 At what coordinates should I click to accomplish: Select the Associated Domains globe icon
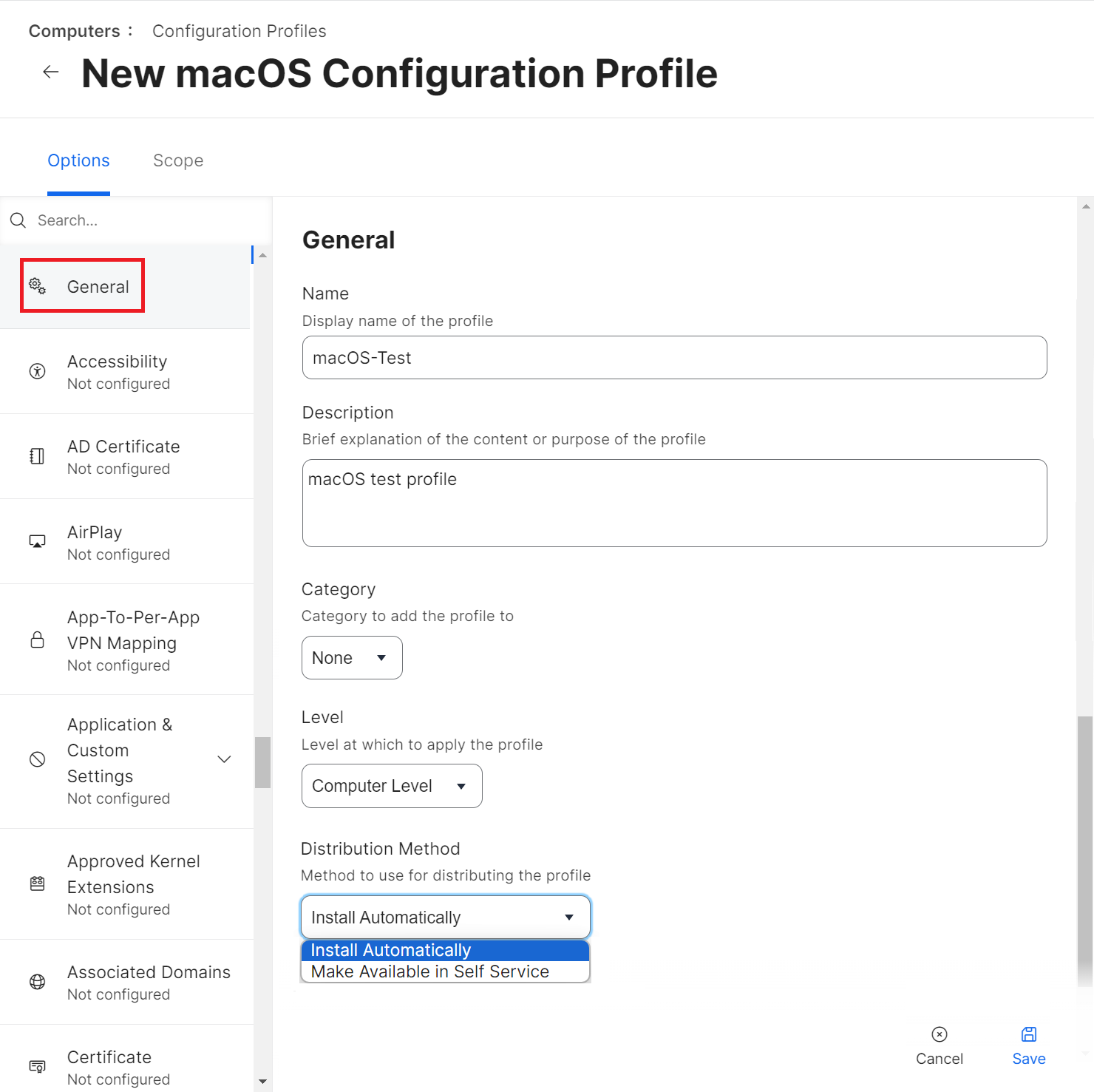pos(37,982)
